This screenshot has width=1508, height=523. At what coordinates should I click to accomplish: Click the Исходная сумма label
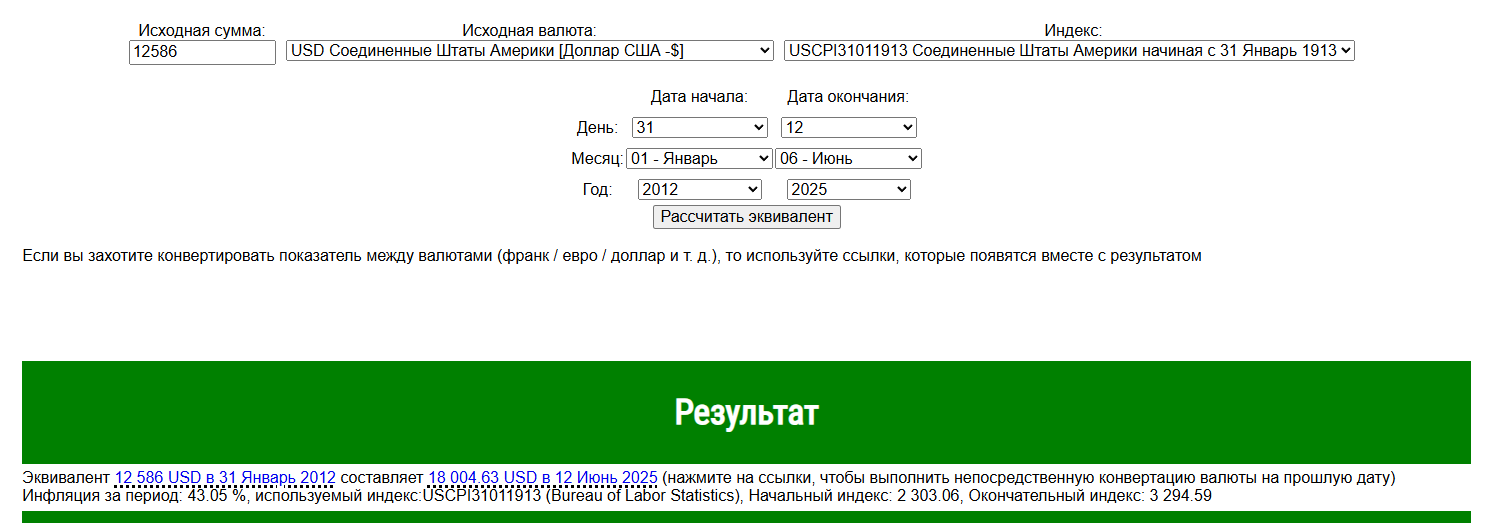coord(202,30)
